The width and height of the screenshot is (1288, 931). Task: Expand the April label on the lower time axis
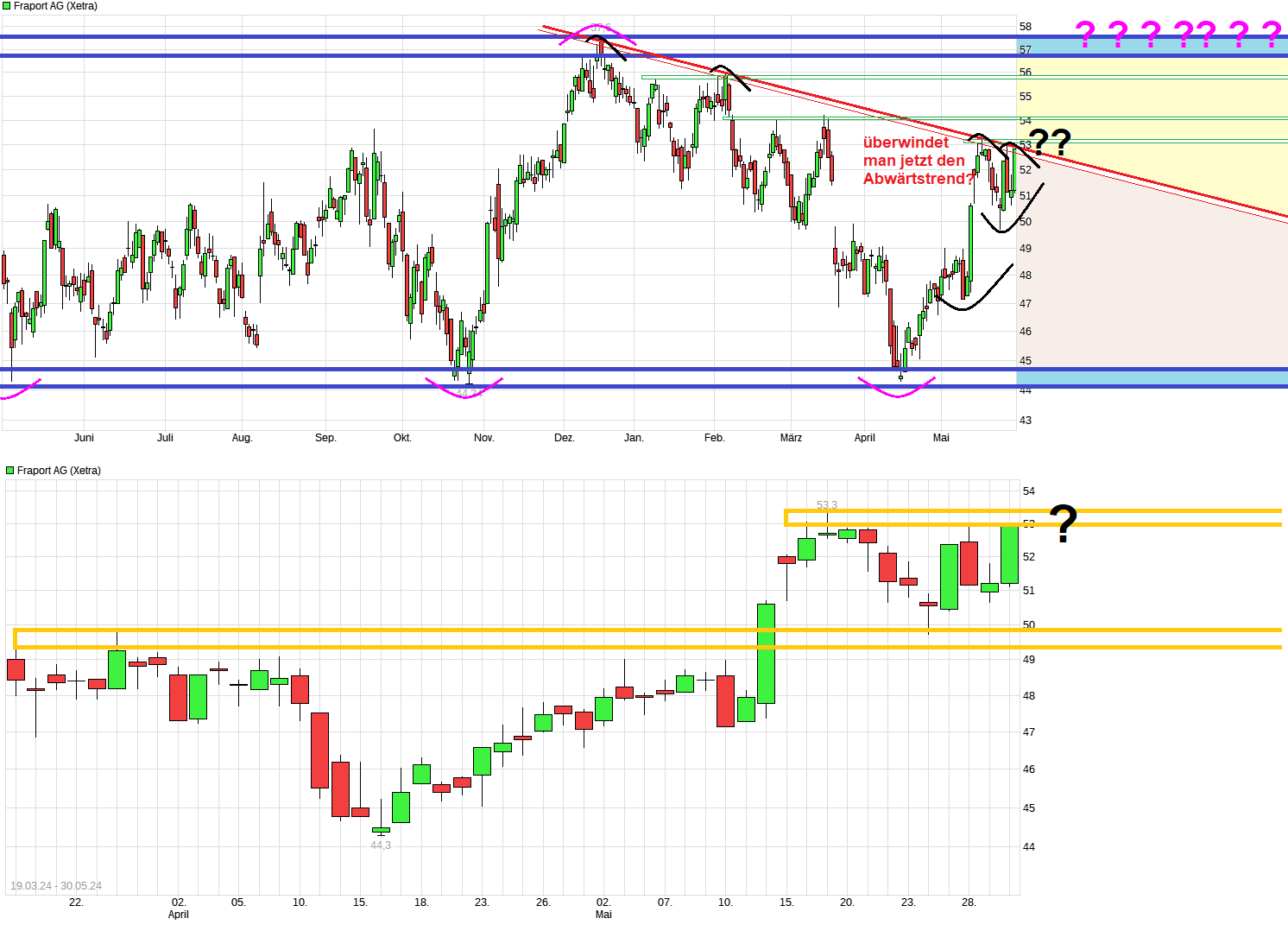click(x=178, y=915)
